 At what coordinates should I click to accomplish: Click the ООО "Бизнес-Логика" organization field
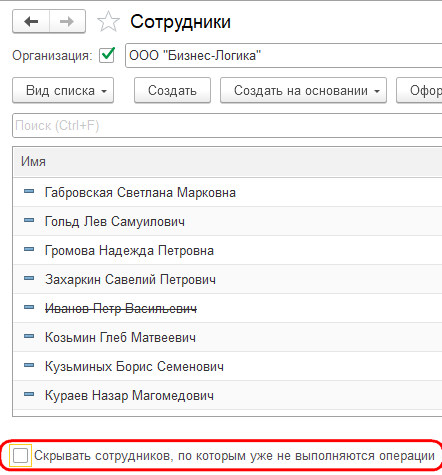284,55
